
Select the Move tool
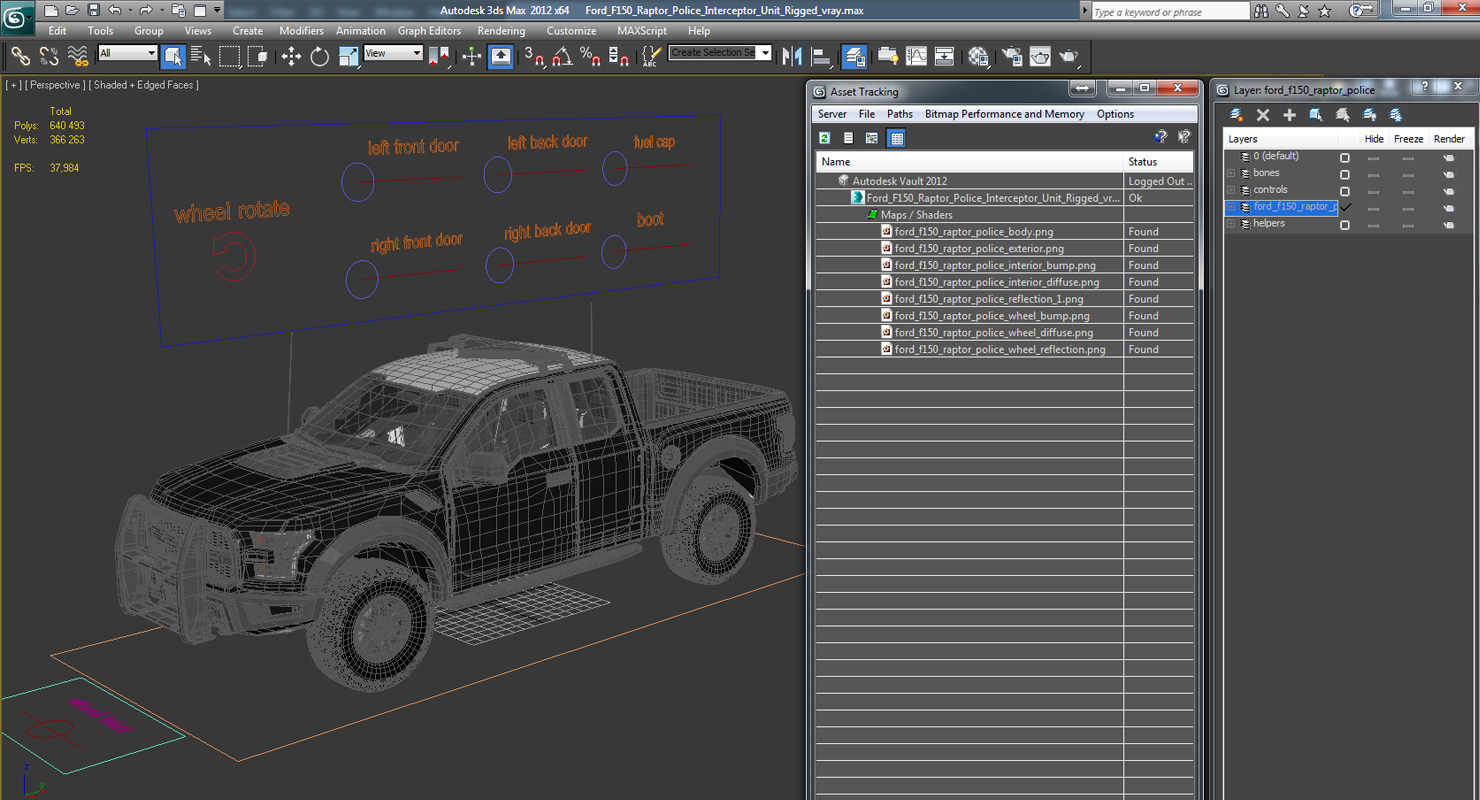tap(291, 56)
